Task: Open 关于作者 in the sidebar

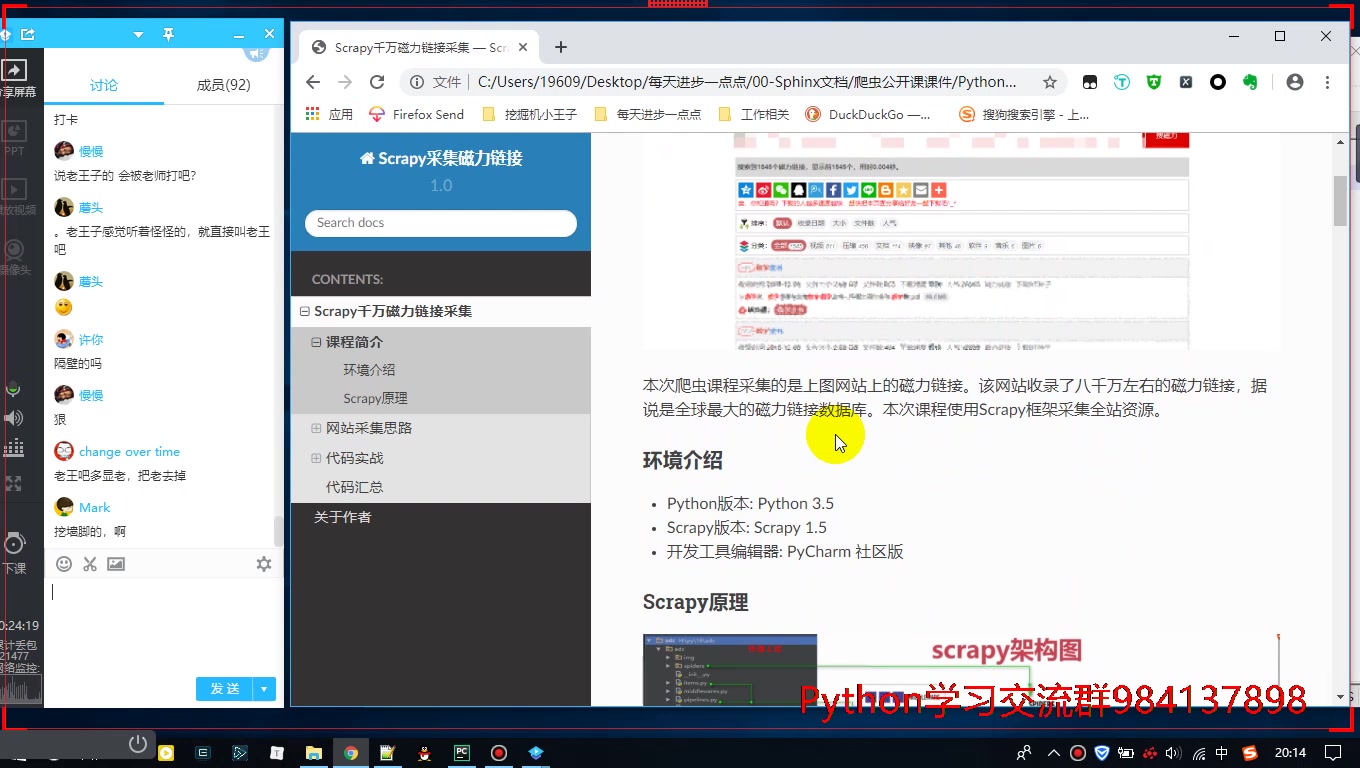Action: 342,517
